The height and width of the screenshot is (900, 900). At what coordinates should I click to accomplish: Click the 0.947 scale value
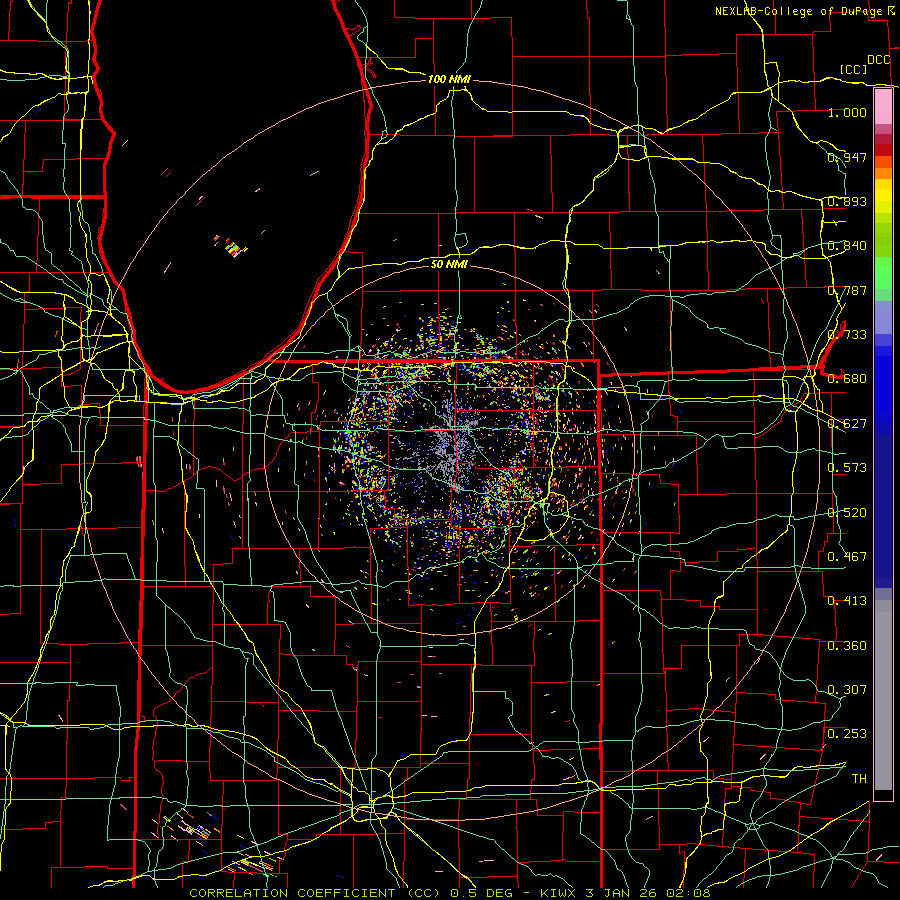coord(847,157)
